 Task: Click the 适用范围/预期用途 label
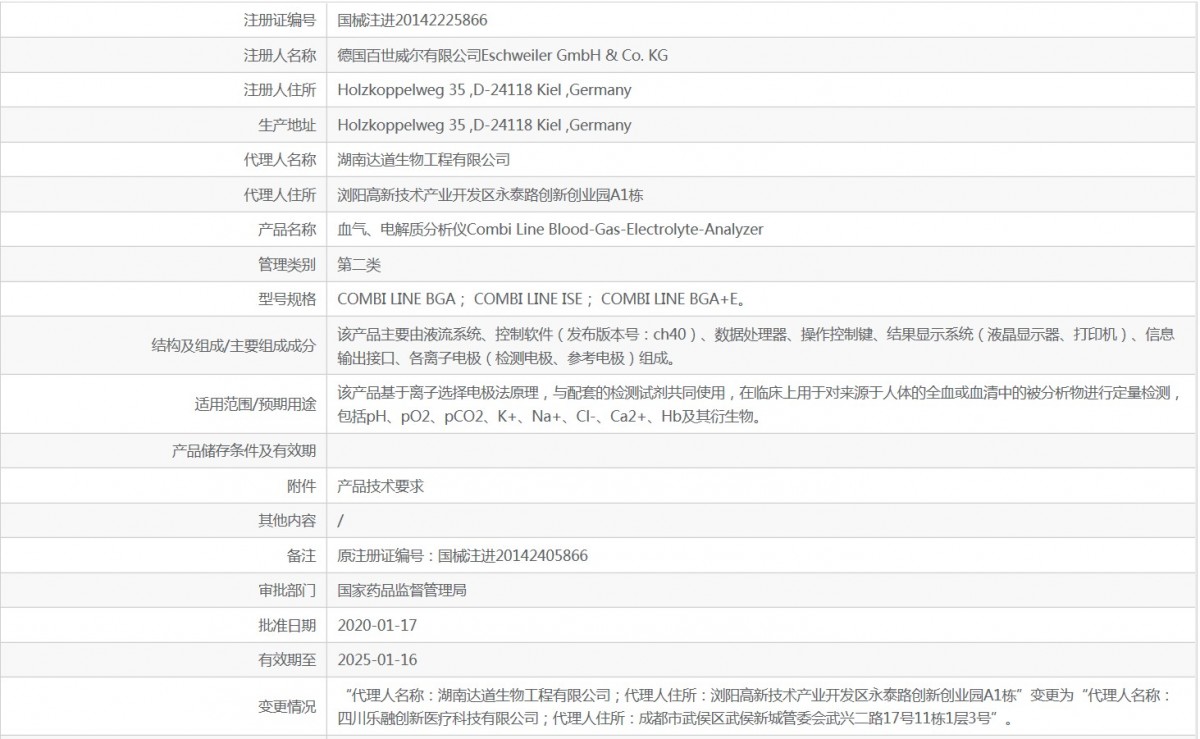pyautogui.click(x=255, y=405)
